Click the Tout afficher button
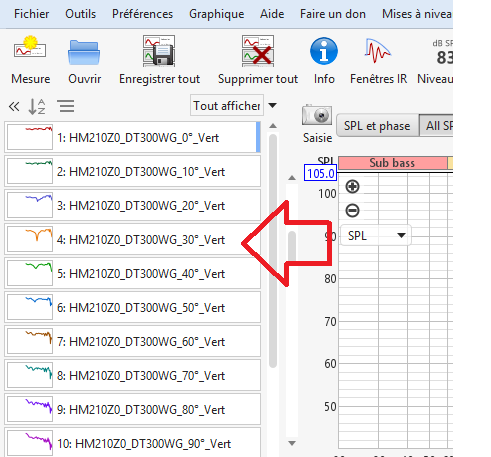This screenshot has width=491, height=457. coord(227,106)
